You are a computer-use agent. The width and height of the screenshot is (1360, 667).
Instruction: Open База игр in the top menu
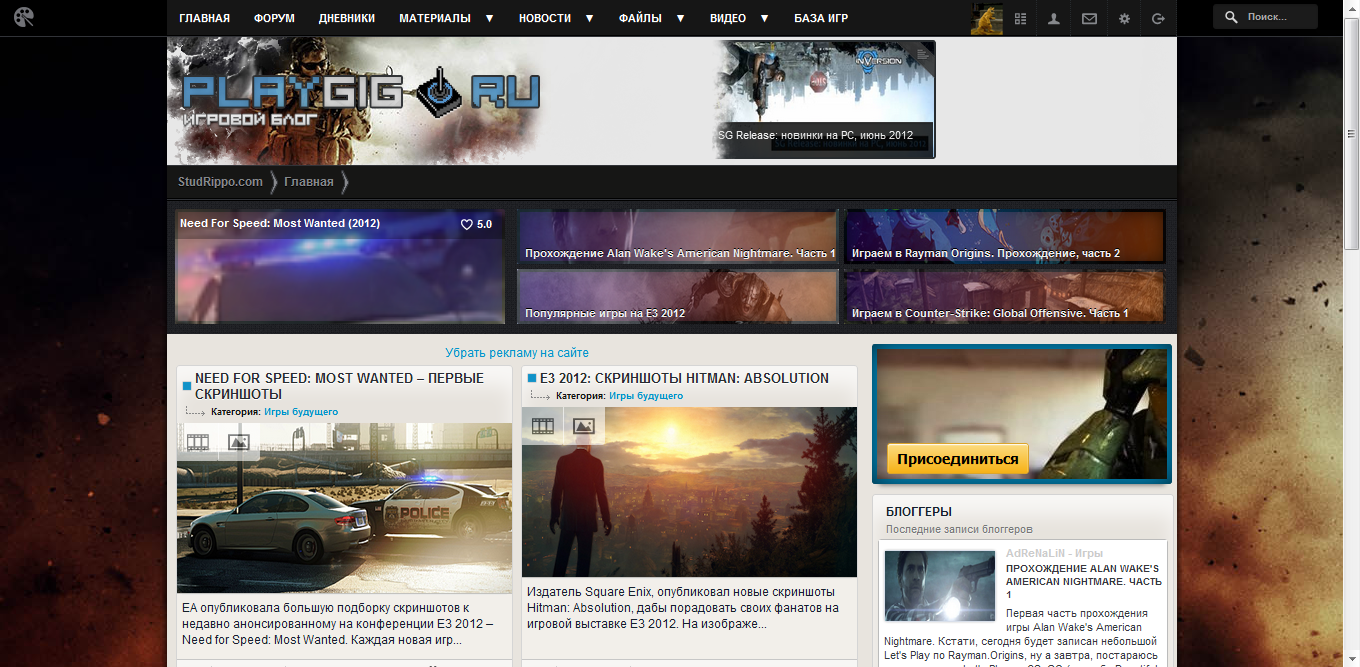(821, 18)
